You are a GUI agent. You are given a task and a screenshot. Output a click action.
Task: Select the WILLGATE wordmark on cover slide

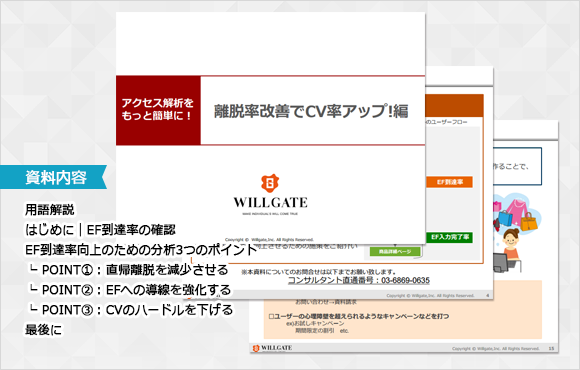click(x=270, y=203)
